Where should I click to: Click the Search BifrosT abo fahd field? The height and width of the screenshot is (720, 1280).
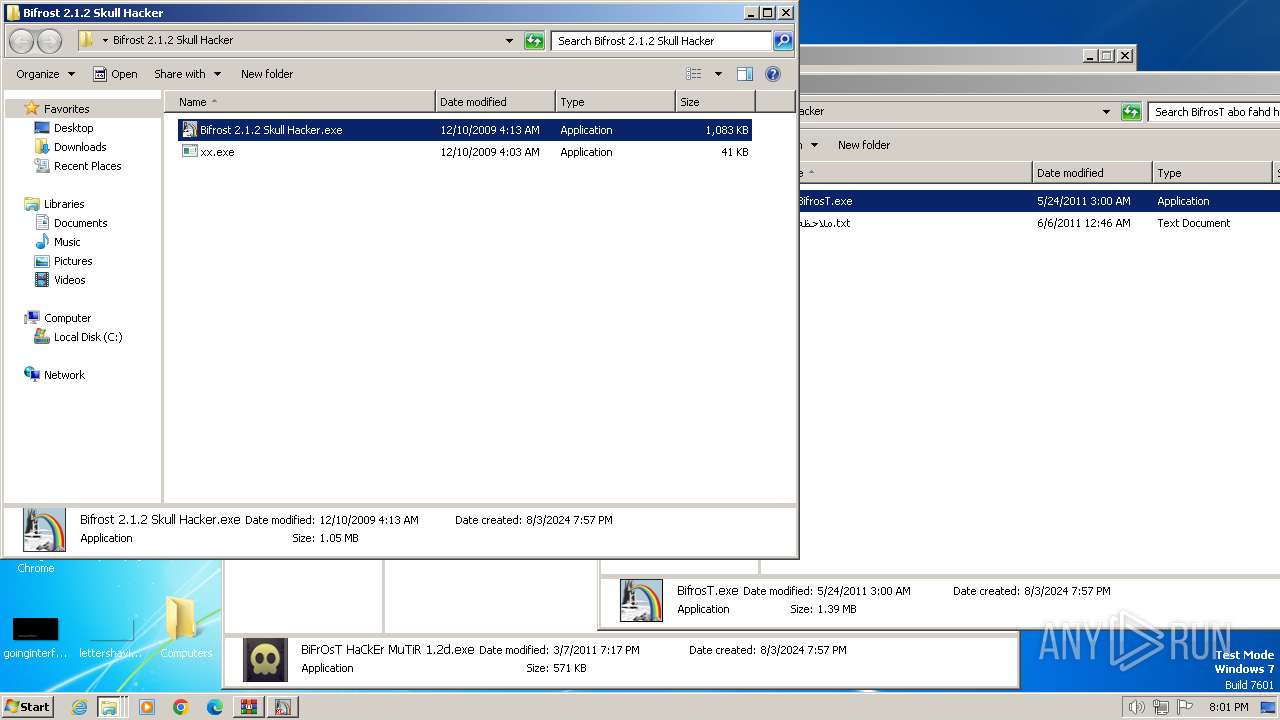(1214, 112)
